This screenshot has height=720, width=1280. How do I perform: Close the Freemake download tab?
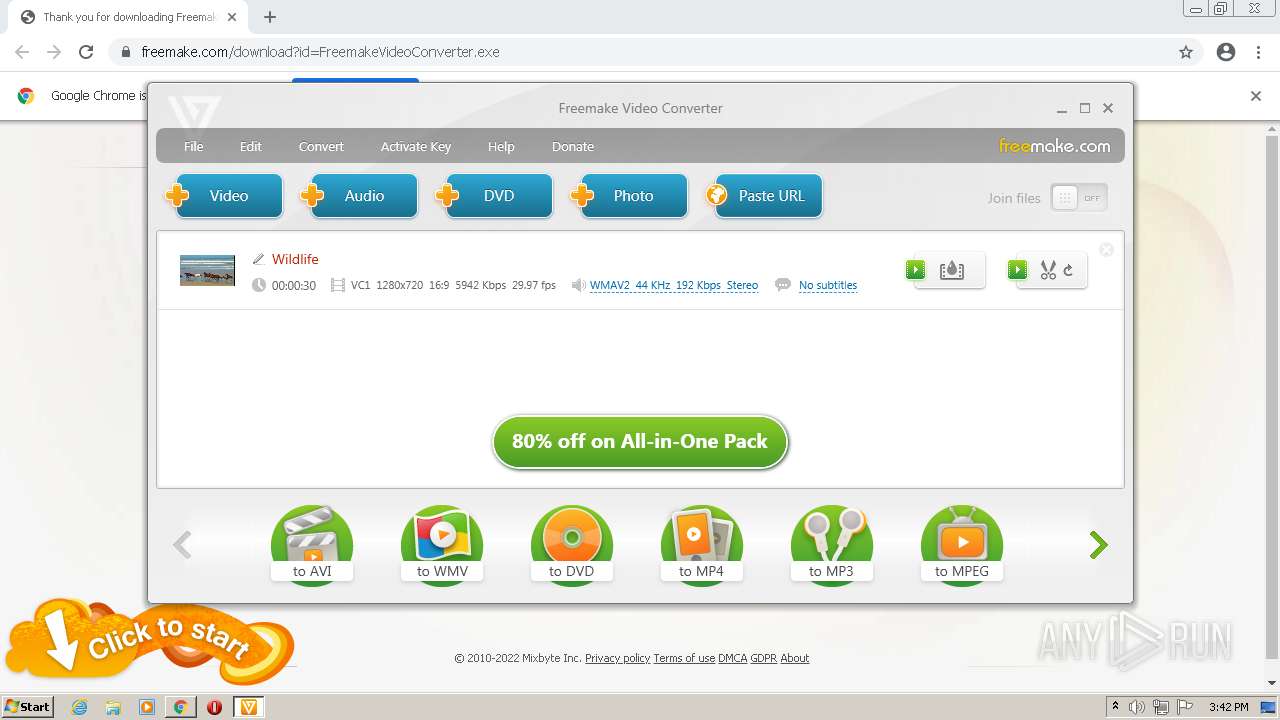pos(231,17)
